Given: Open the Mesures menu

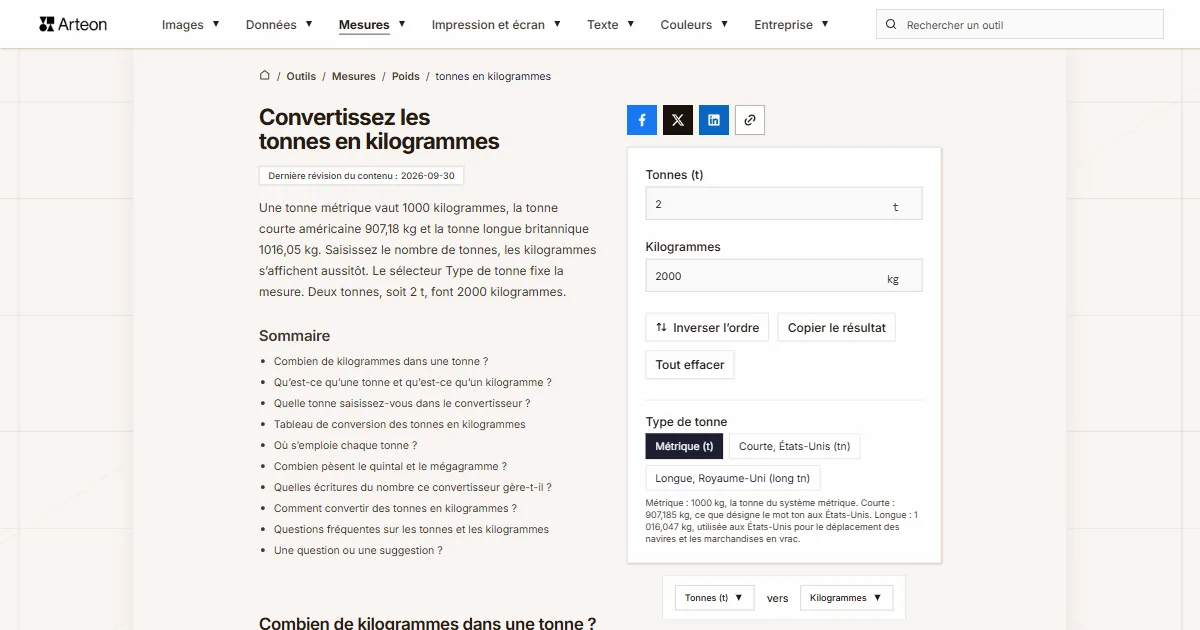Looking at the screenshot, I should click(372, 25).
